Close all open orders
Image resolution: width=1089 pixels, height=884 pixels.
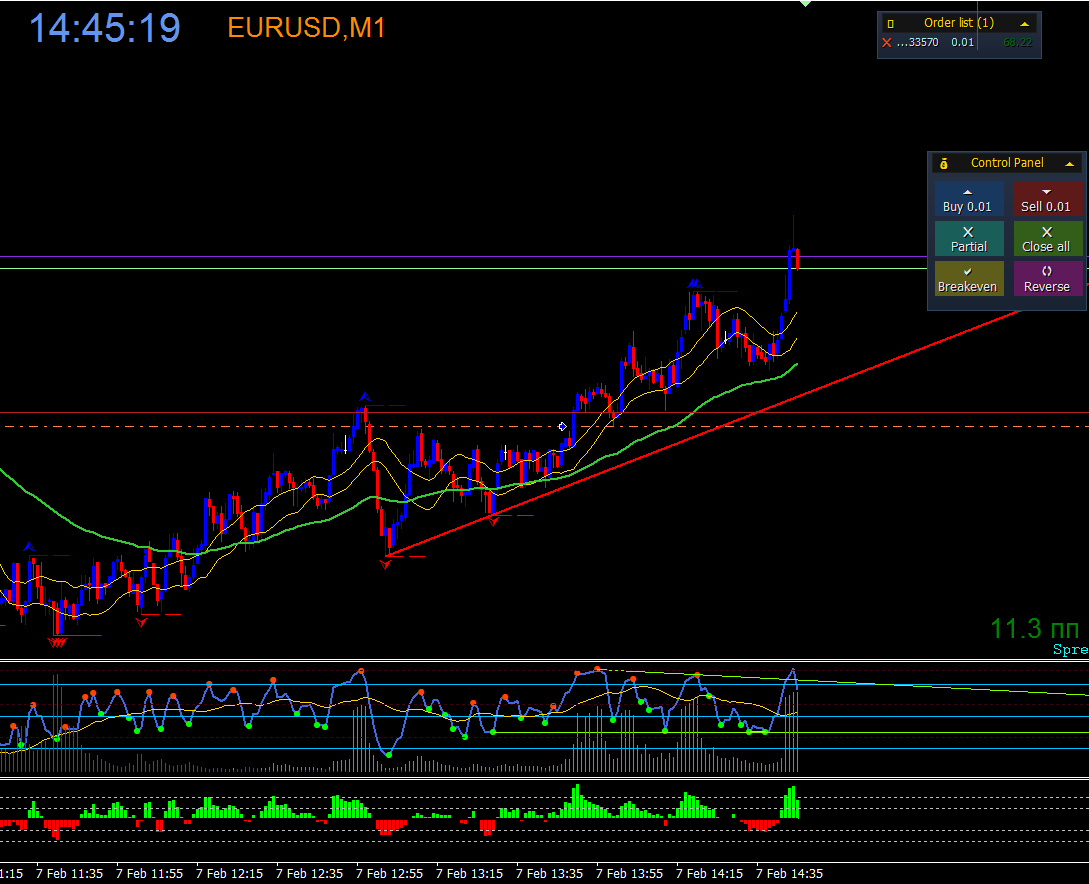(x=1047, y=239)
